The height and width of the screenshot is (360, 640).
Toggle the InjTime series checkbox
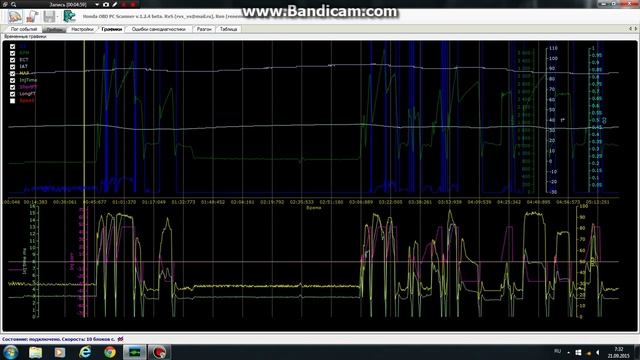tap(12, 80)
